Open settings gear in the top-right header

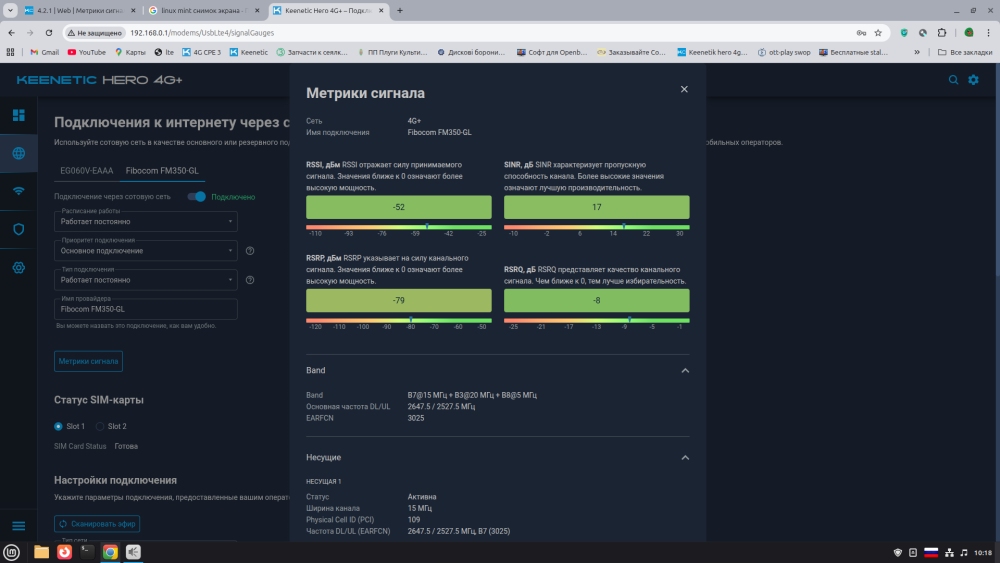[x=973, y=80]
